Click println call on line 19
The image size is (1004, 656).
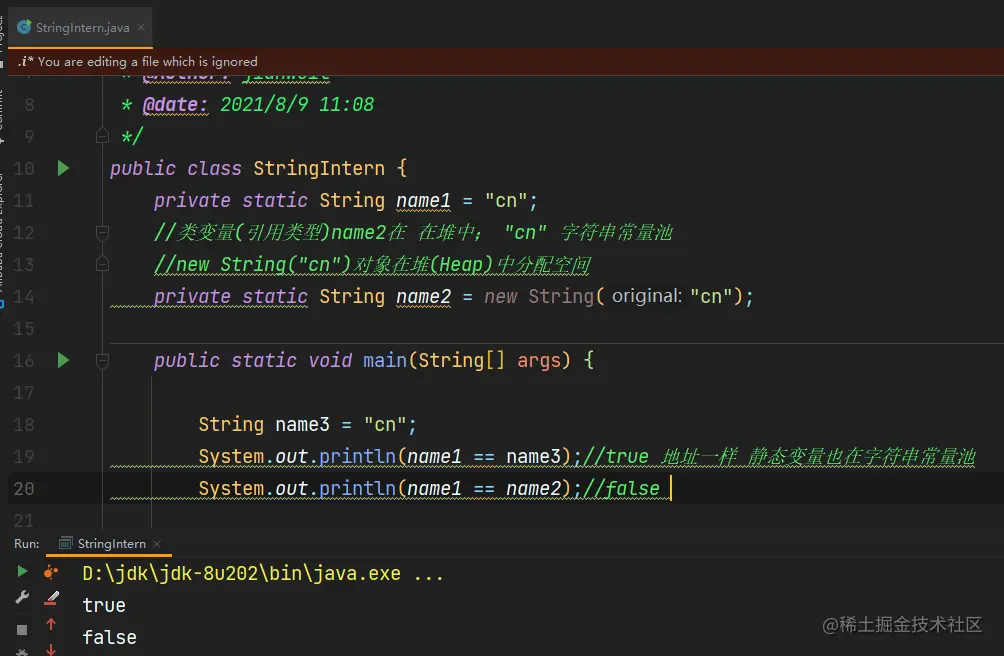pyautogui.click(x=357, y=456)
